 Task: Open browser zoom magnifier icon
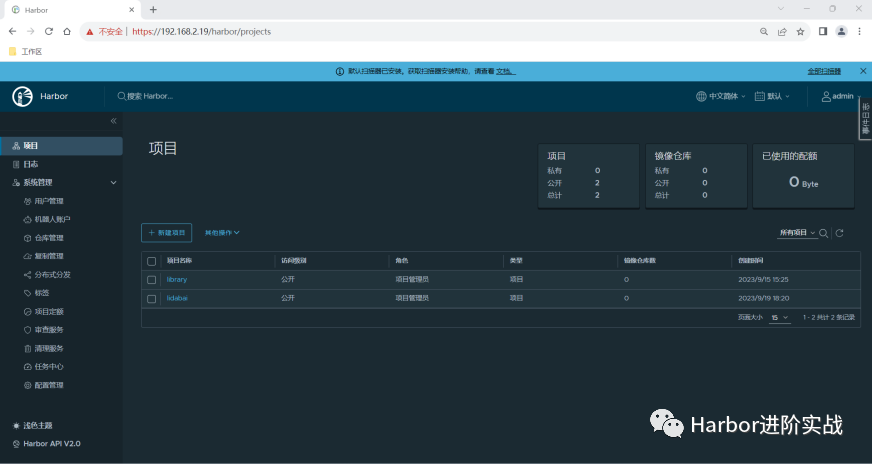pyautogui.click(x=764, y=32)
